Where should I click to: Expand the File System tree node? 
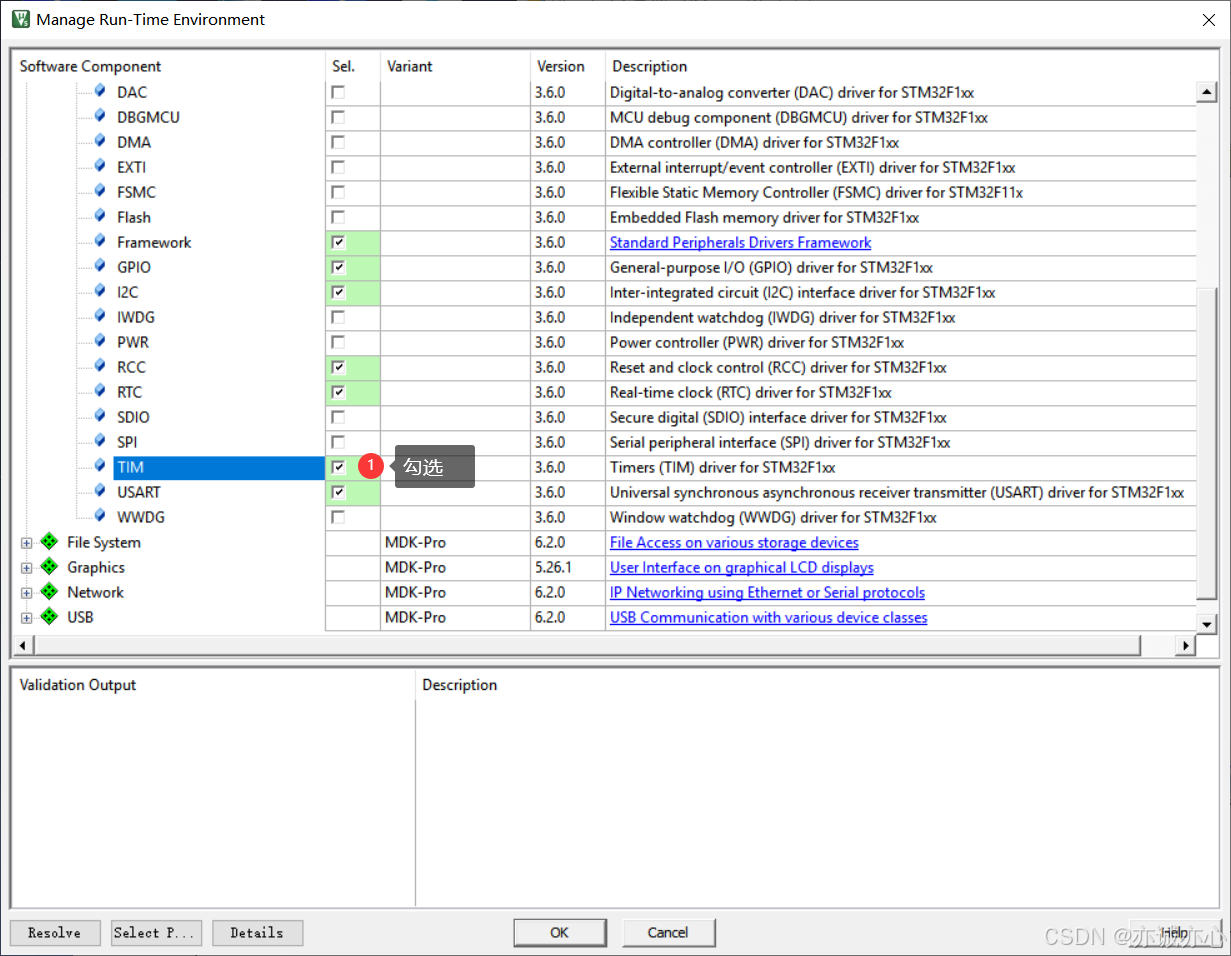tap(26, 542)
